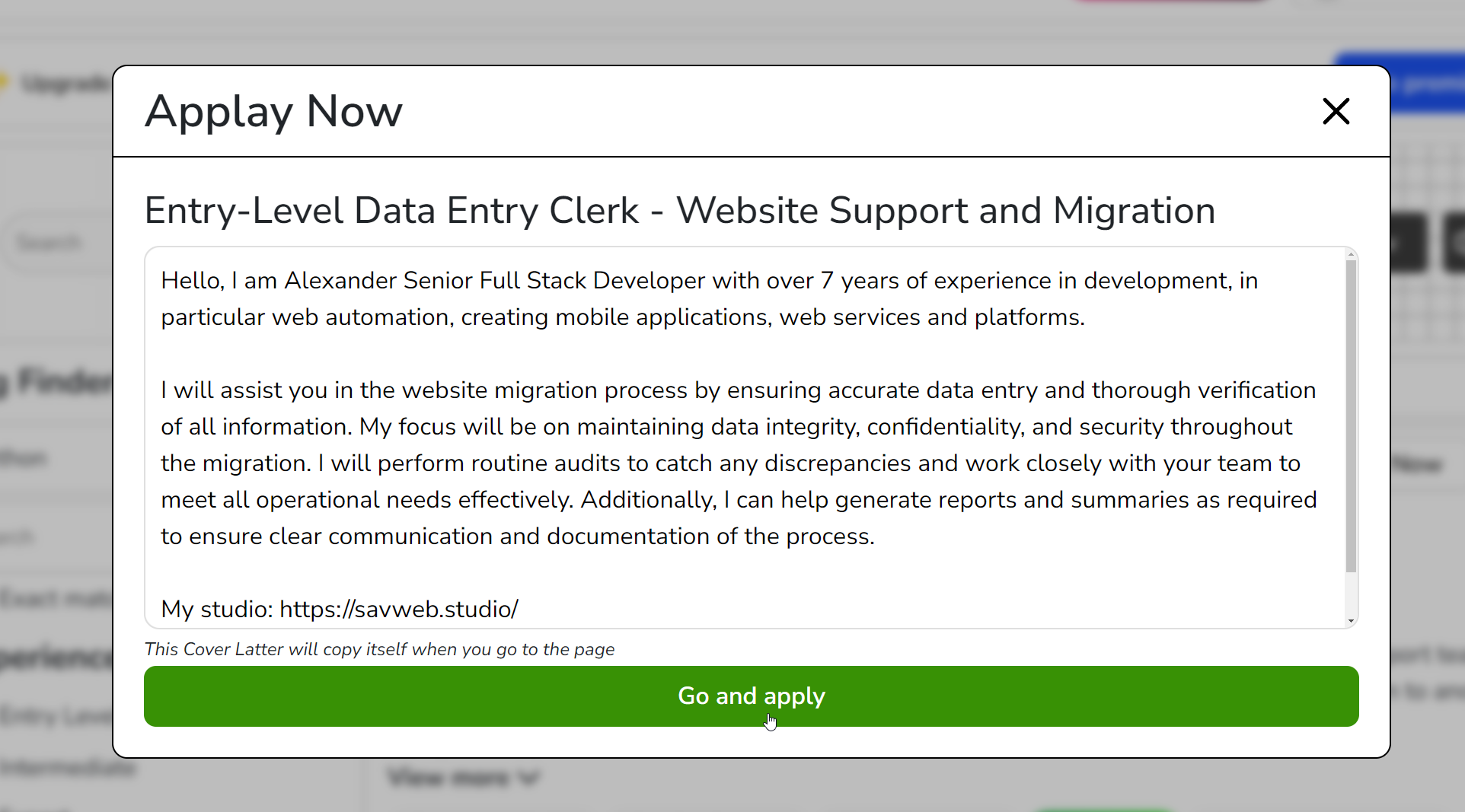The width and height of the screenshot is (1465, 812).
Task: Close the Applay Now dialog
Action: coord(1336,112)
